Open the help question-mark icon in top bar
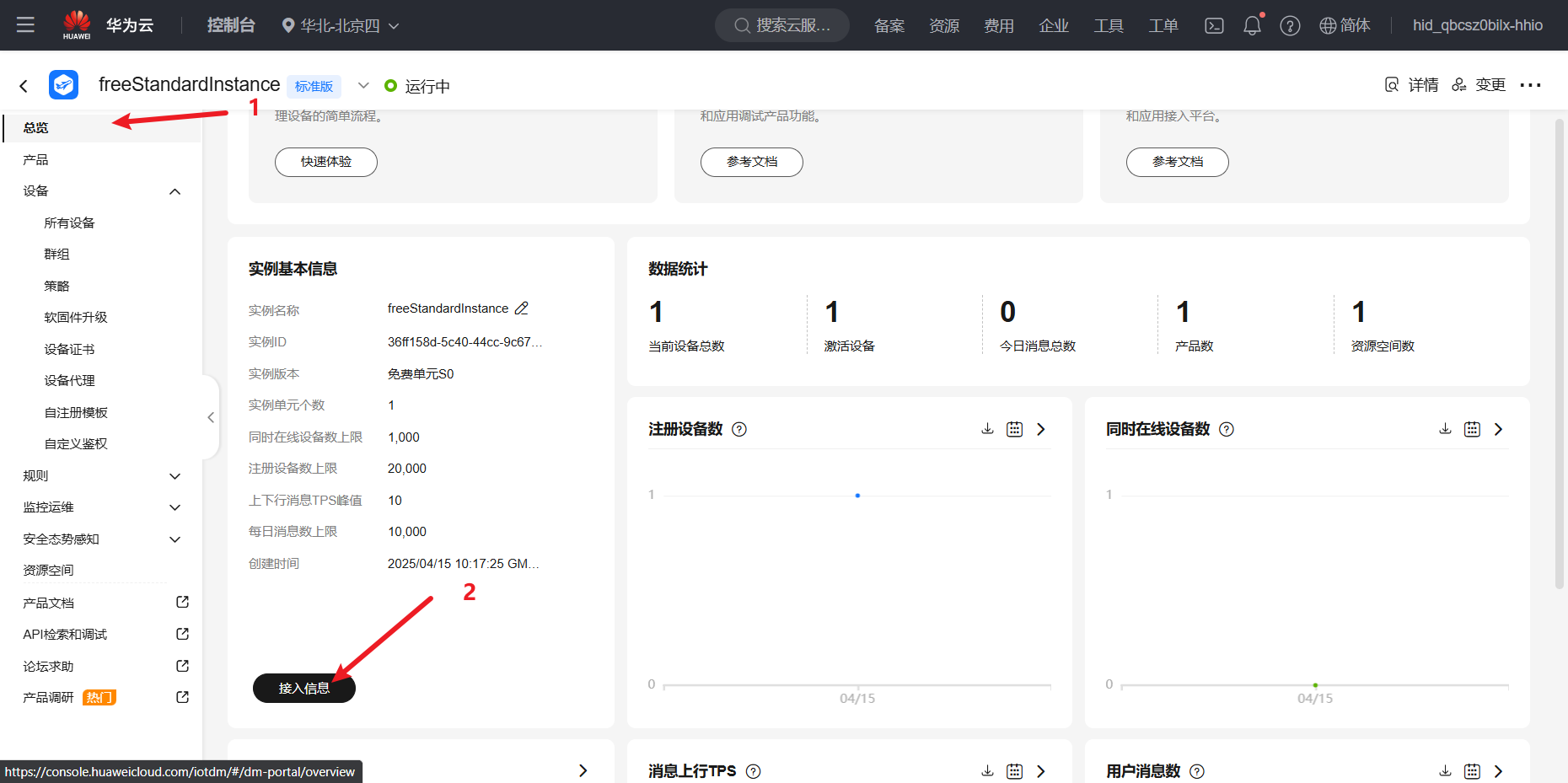The height and width of the screenshot is (783, 1568). point(1290,25)
